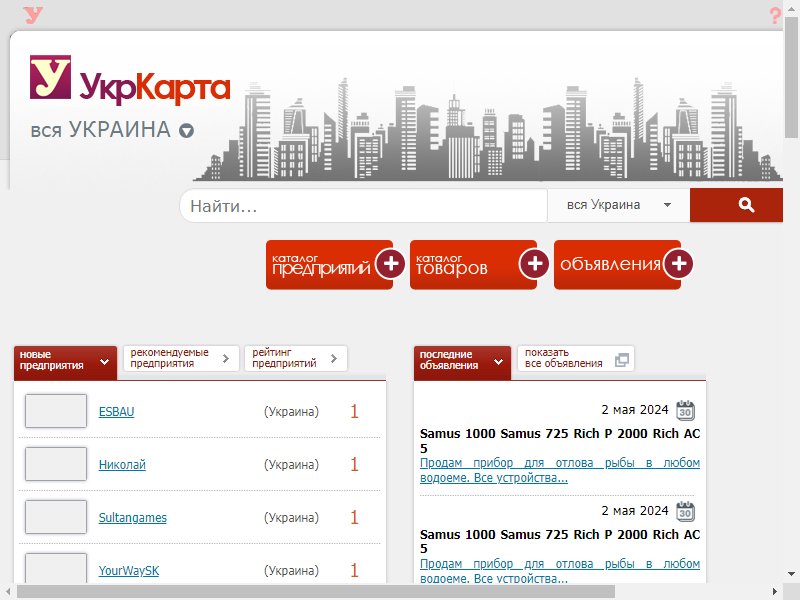Click the Николай logo thumbnail placeholder

56,464
